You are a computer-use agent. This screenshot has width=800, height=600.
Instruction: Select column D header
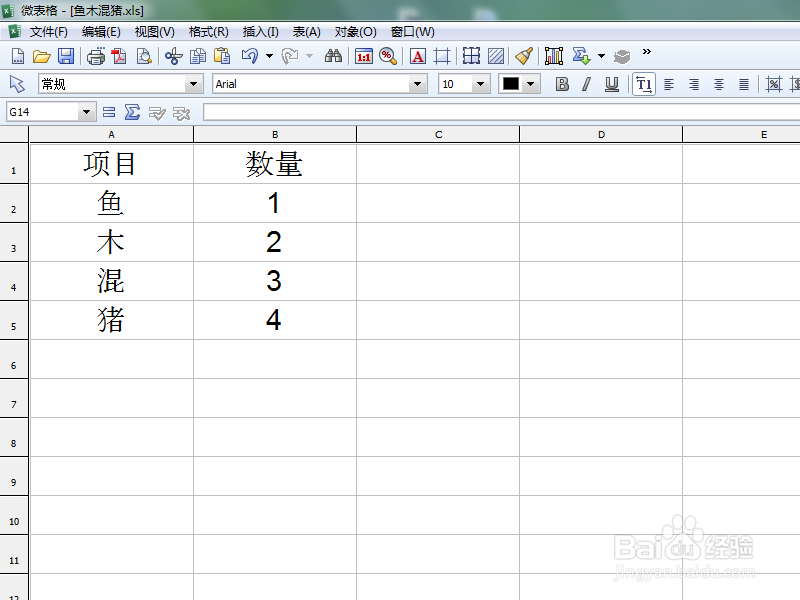pyautogui.click(x=601, y=135)
